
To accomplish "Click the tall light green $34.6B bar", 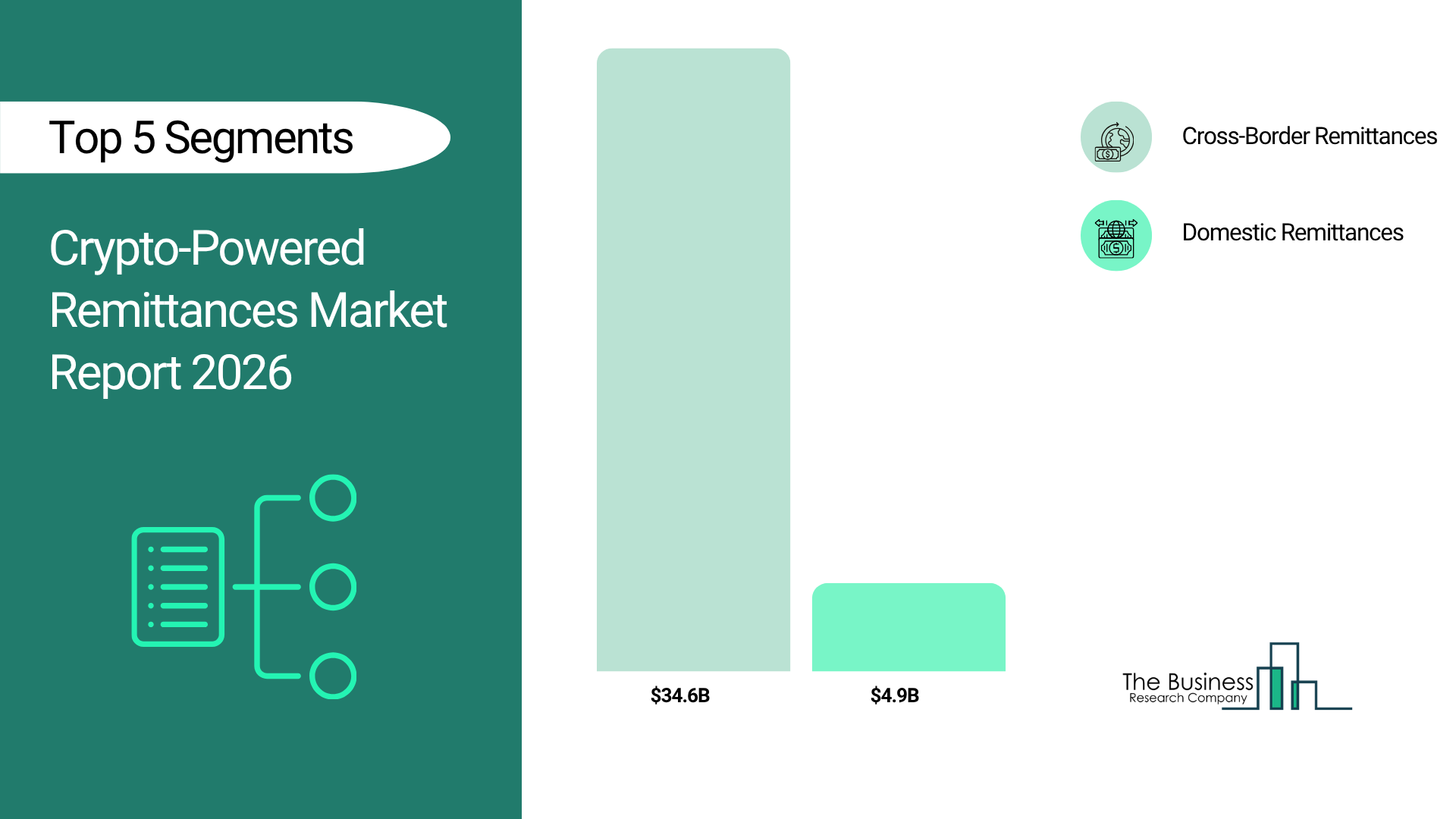I will (693, 360).
